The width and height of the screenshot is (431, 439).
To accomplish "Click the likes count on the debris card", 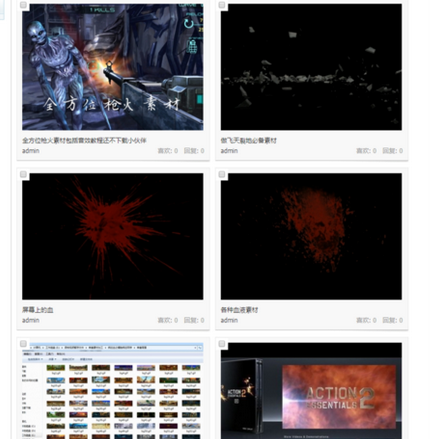I will point(366,151).
